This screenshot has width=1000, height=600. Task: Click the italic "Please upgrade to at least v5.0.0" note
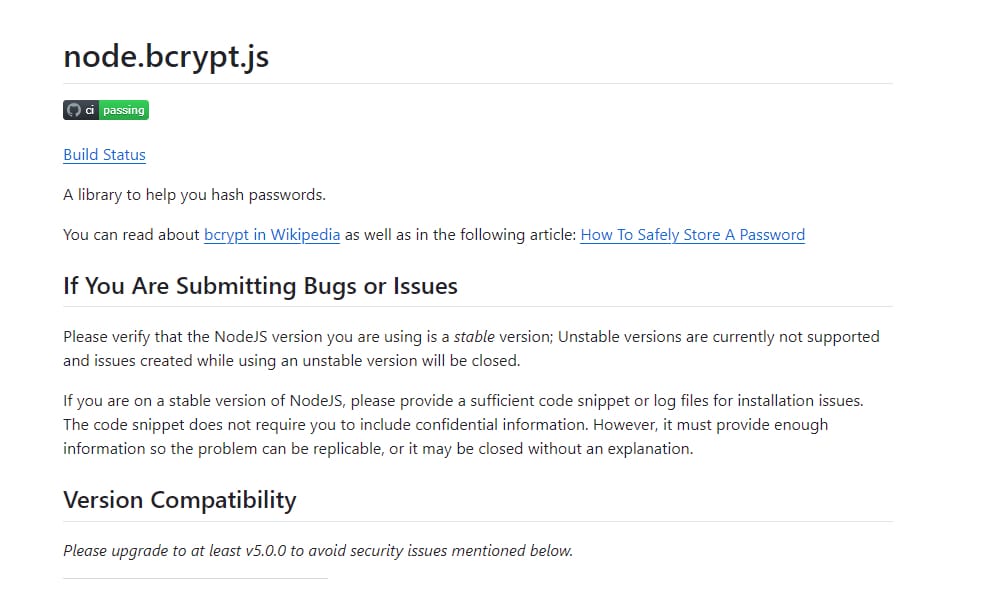click(318, 551)
